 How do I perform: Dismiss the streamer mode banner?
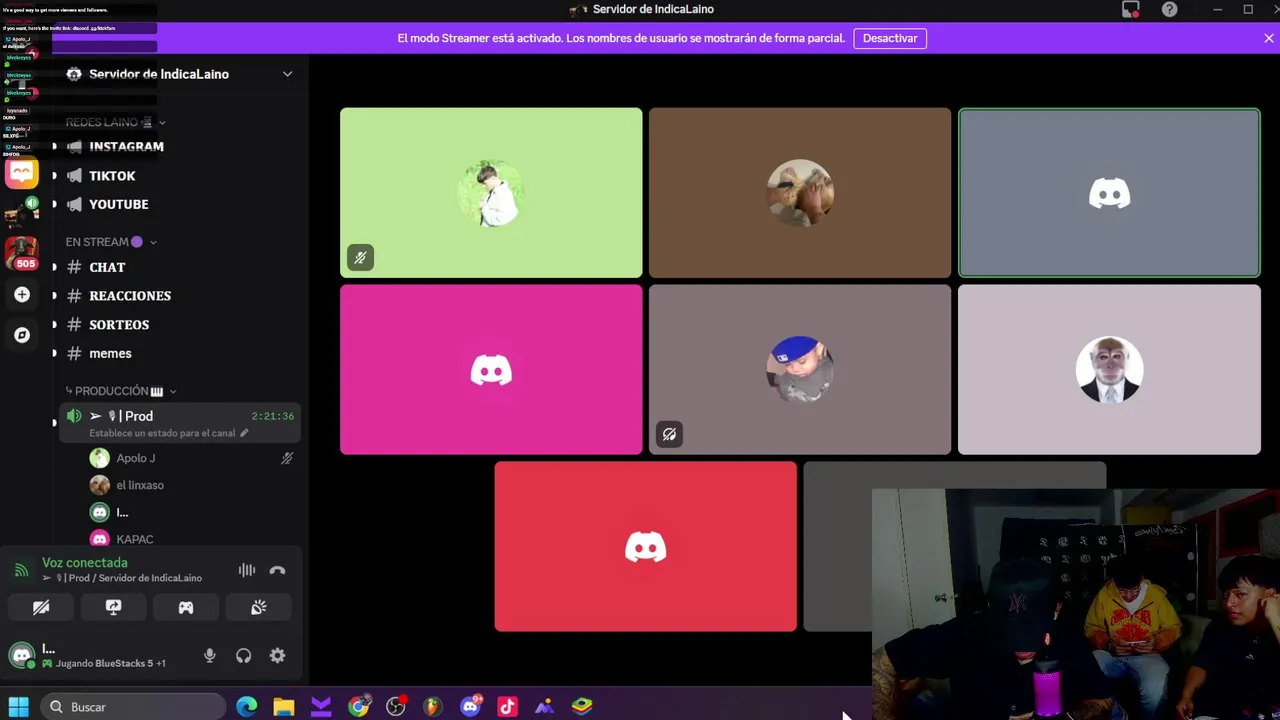1268,38
